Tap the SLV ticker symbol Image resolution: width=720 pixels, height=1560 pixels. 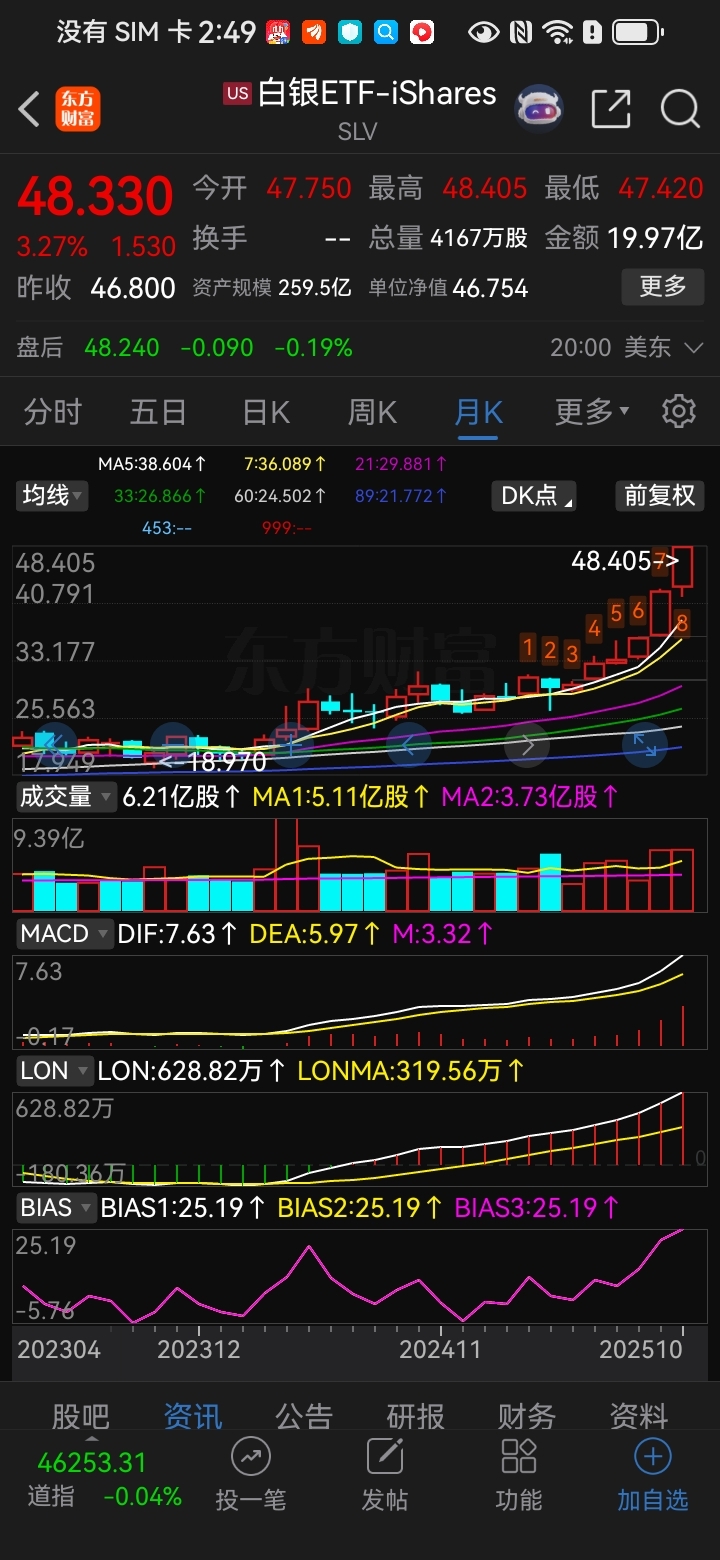click(358, 131)
